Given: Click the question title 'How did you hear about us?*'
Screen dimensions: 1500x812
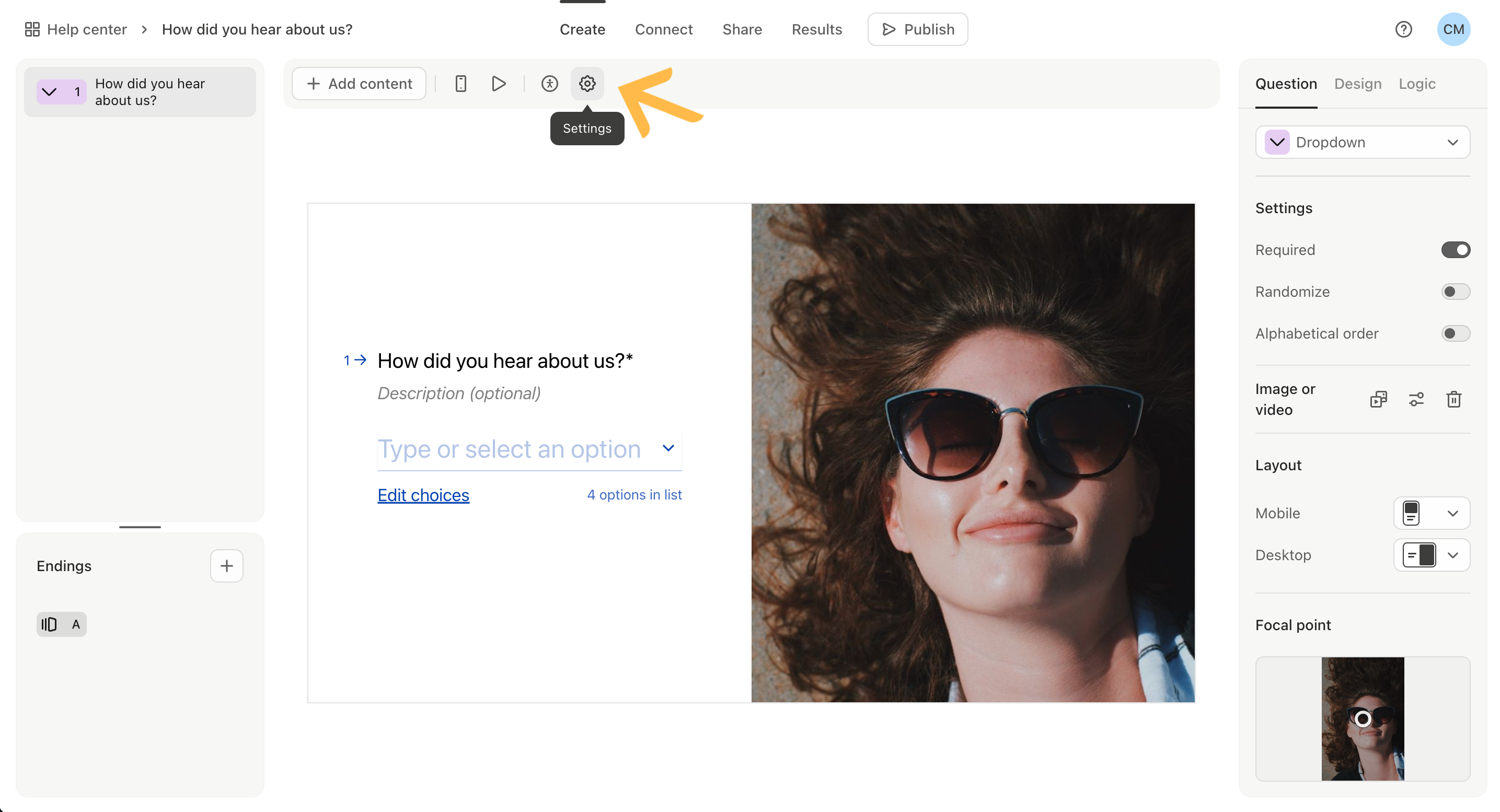Looking at the screenshot, I should point(505,361).
